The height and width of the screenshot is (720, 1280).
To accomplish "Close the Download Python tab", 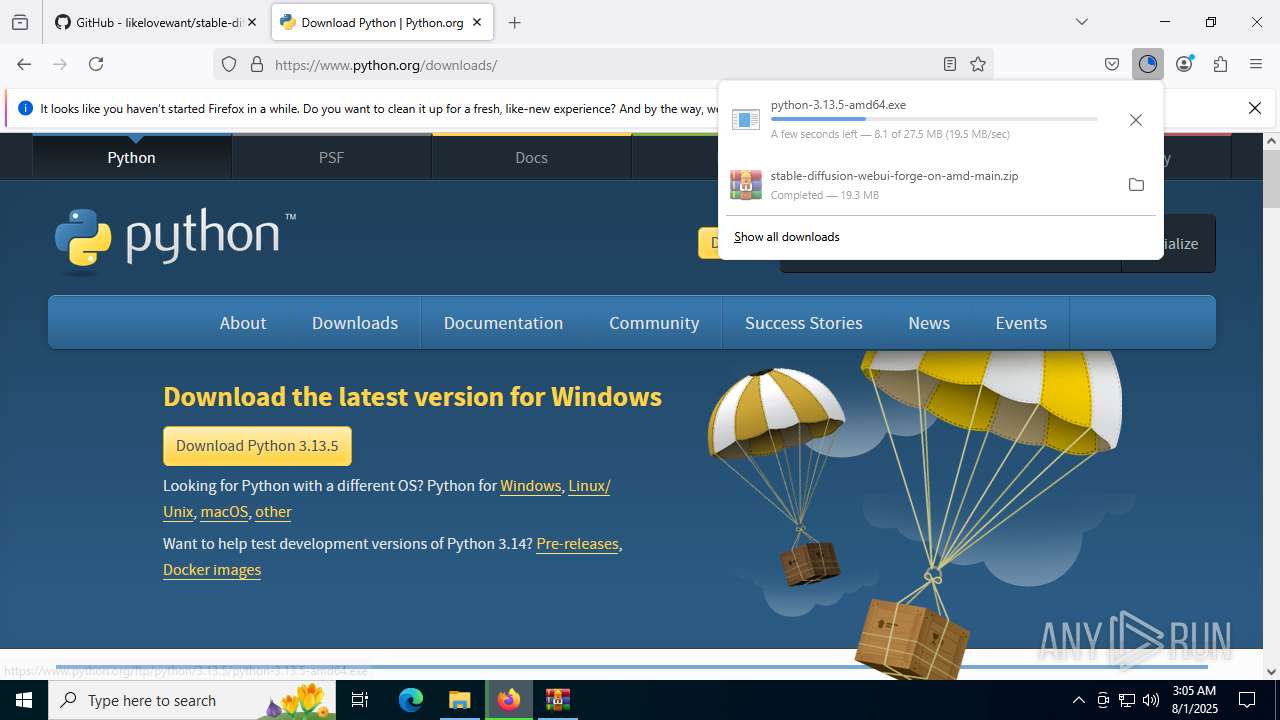I will click(x=478, y=22).
